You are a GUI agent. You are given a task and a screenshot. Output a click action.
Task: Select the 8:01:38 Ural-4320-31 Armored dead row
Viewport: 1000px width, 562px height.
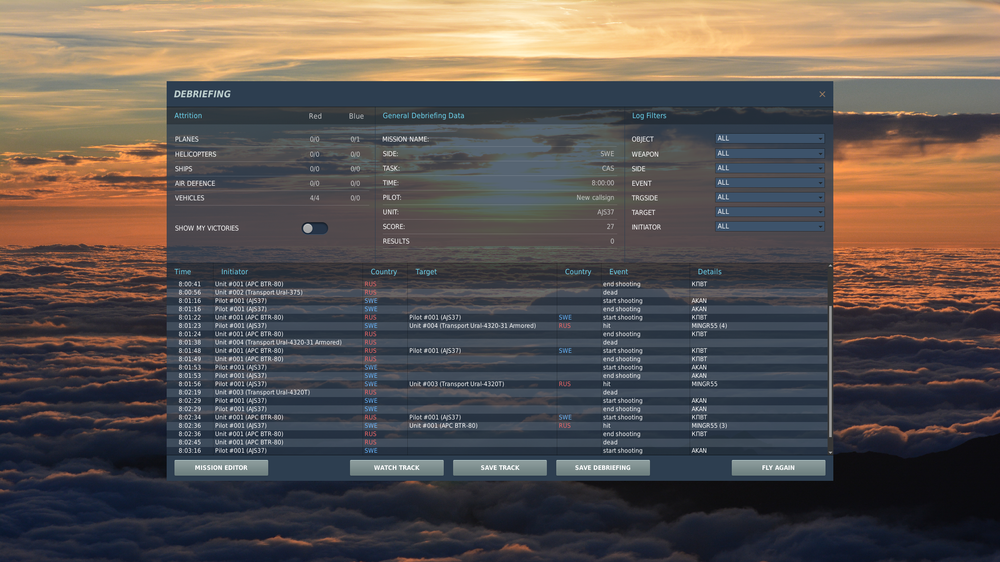click(x=499, y=342)
